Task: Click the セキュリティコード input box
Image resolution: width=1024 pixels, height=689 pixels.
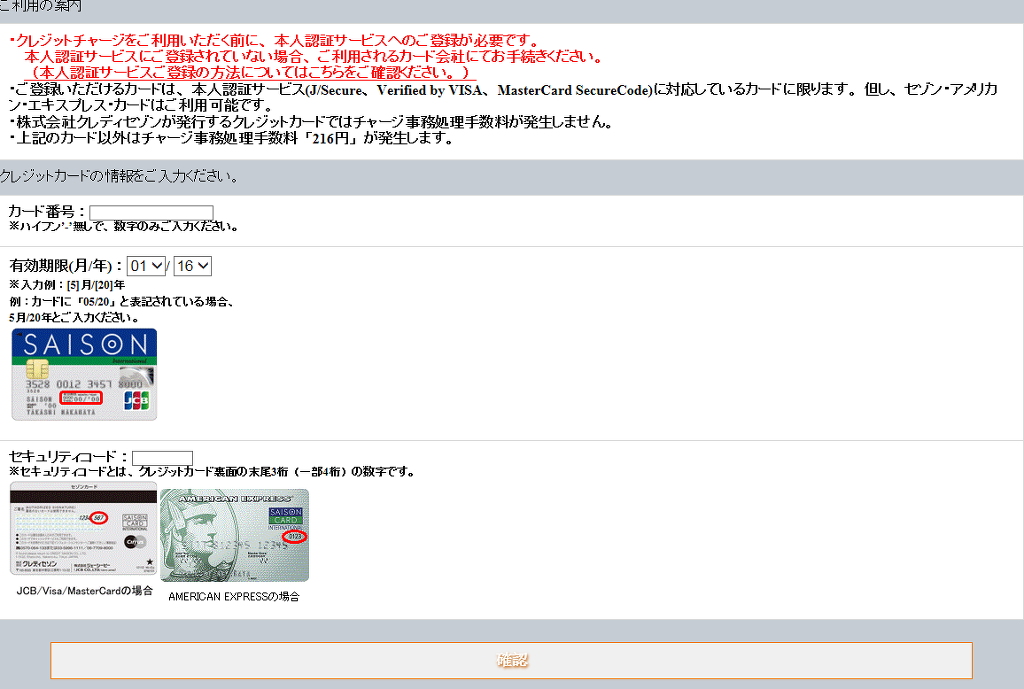Action: pyautogui.click(x=160, y=457)
